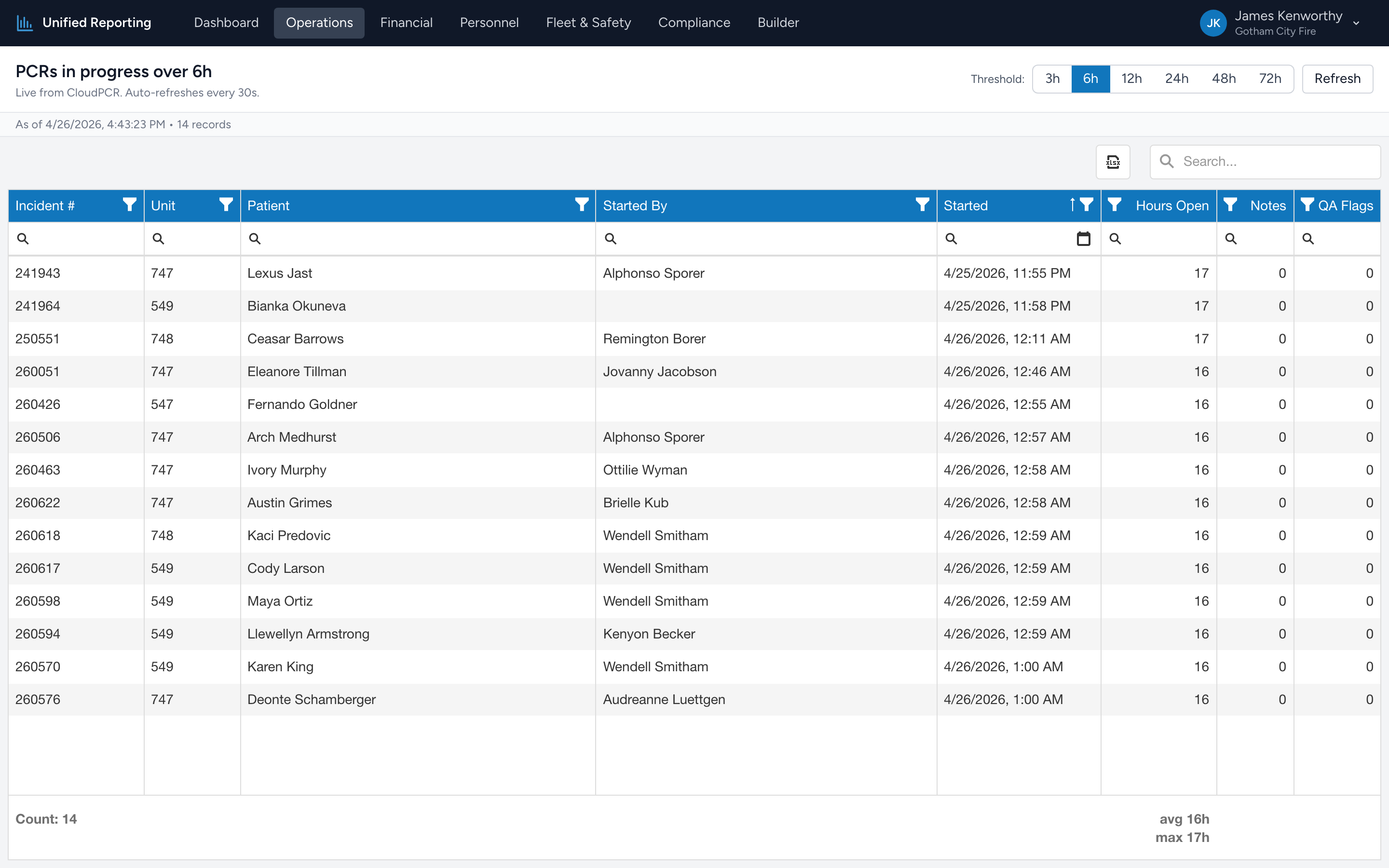Pick the 72h threshold
The image size is (1389, 868).
(x=1270, y=79)
